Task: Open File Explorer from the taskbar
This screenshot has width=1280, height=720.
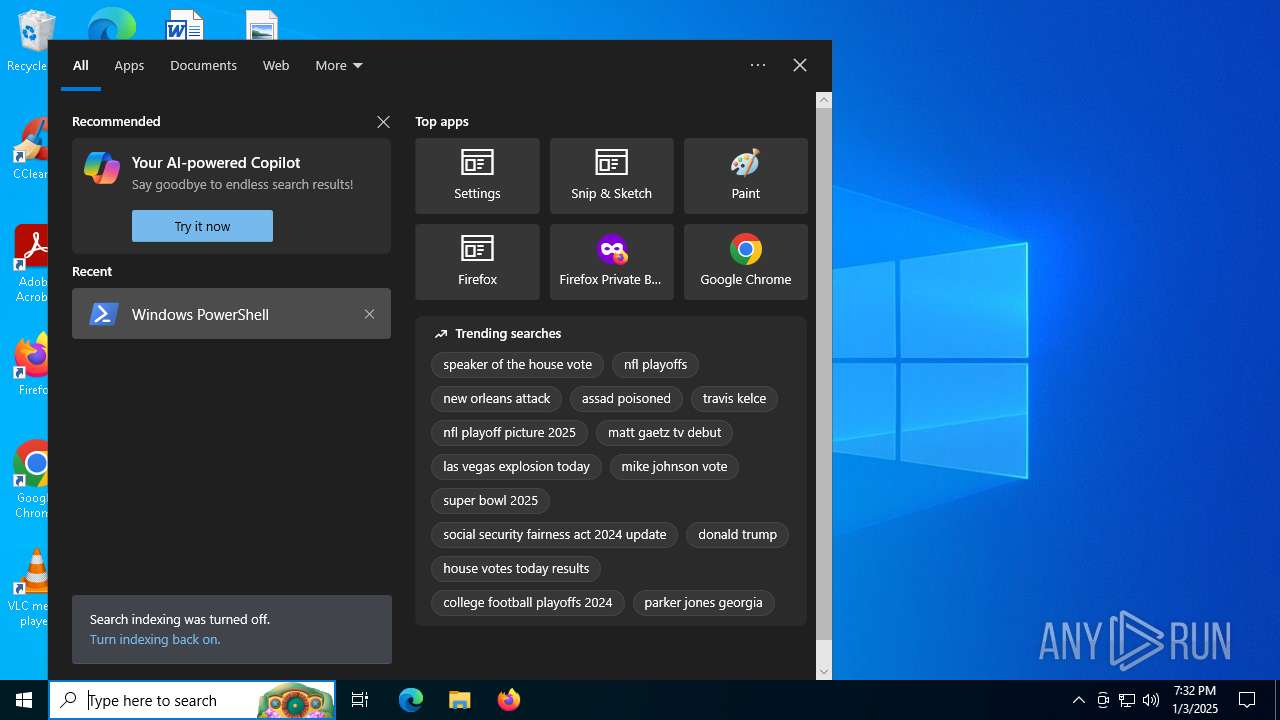Action: pyautogui.click(x=460, y=700)
